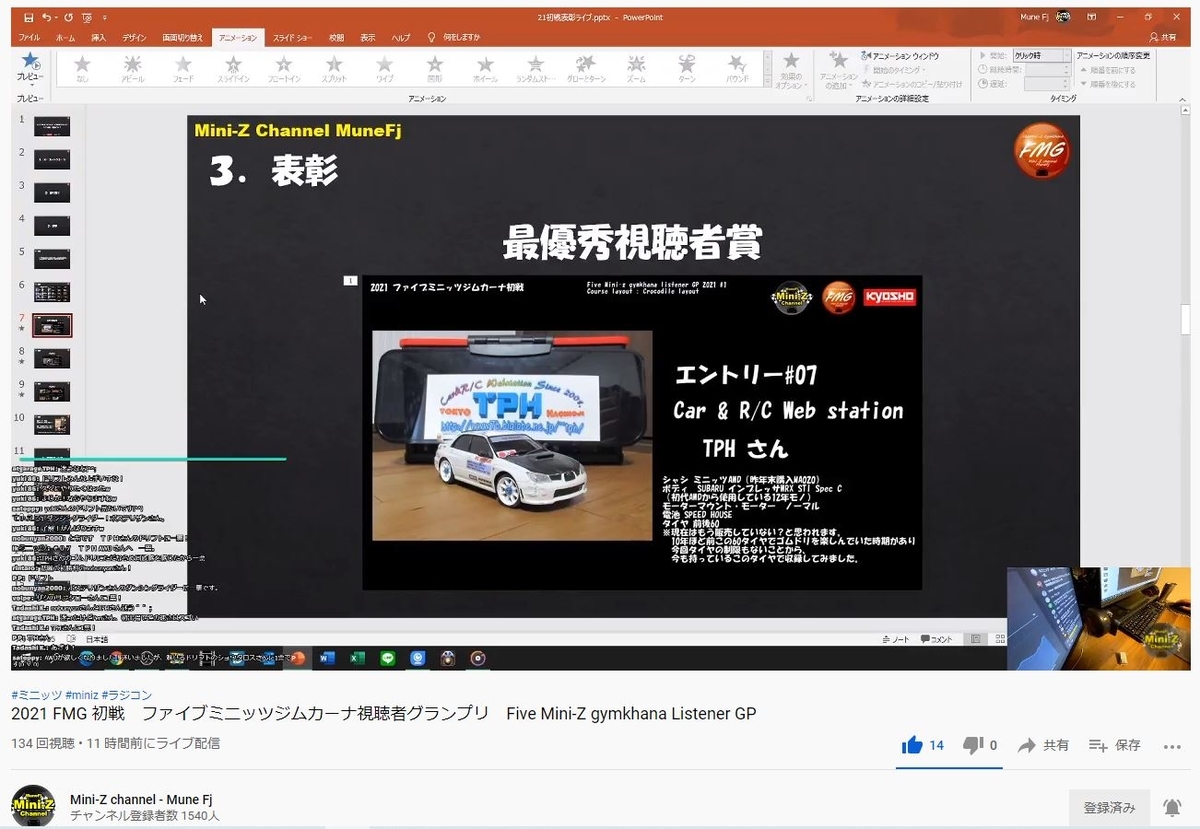Open the Home (ホーム) ribbon tab
This screenshot has width=1200, height=829.
pos(65,37)
